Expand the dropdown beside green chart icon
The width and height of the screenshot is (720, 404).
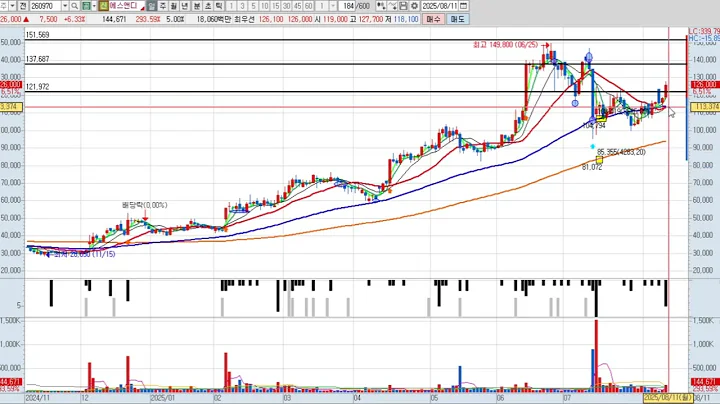coord(94,6)
